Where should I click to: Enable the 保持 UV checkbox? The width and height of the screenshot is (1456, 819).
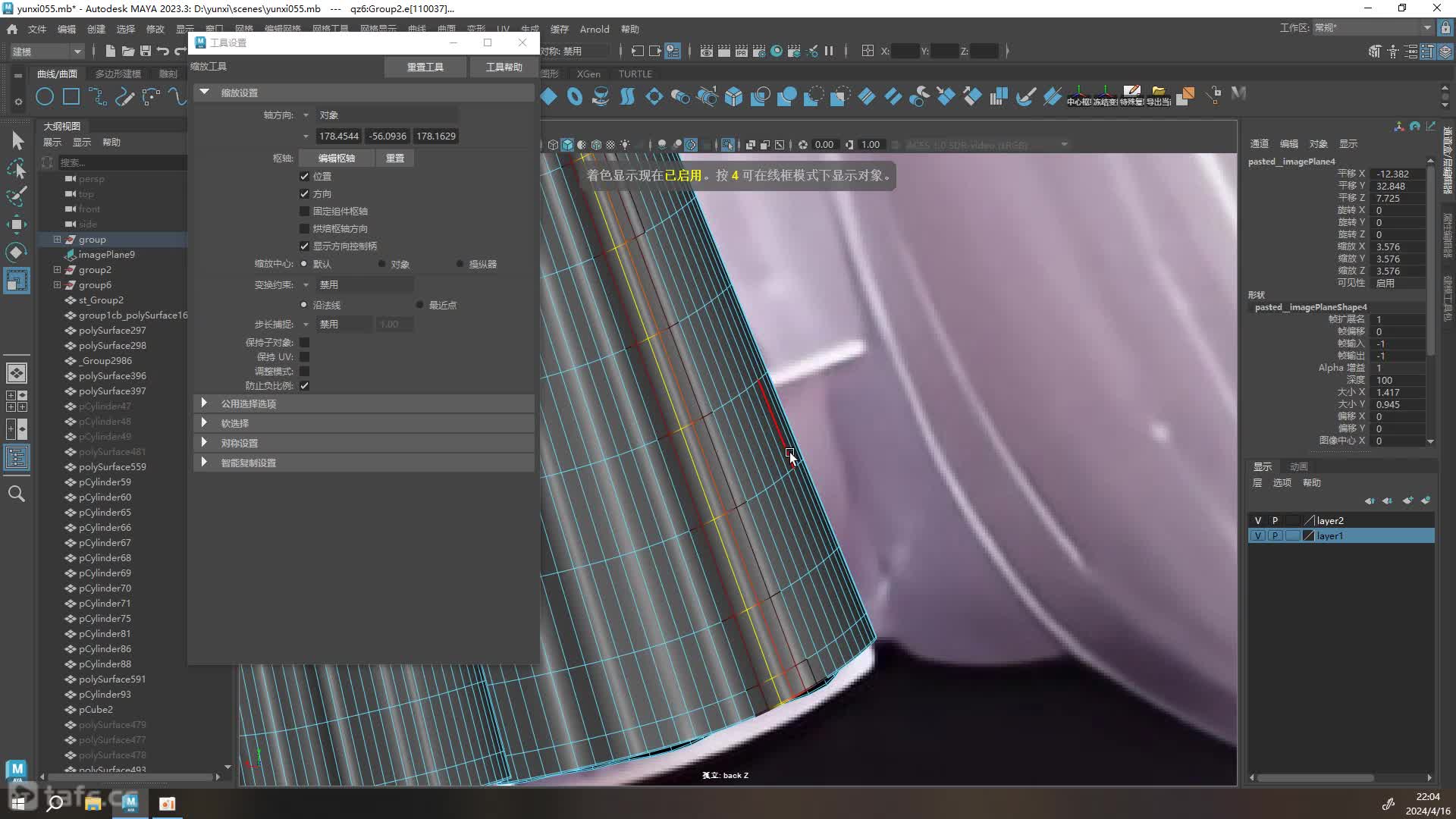tap(304, 356)
